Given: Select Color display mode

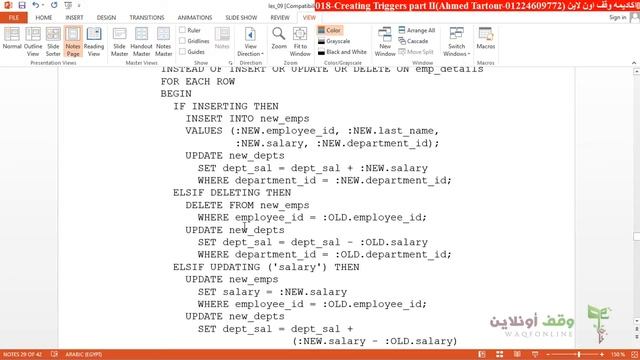Looking at the screenshot, I should pyautogui.click(x=329, y=30).
